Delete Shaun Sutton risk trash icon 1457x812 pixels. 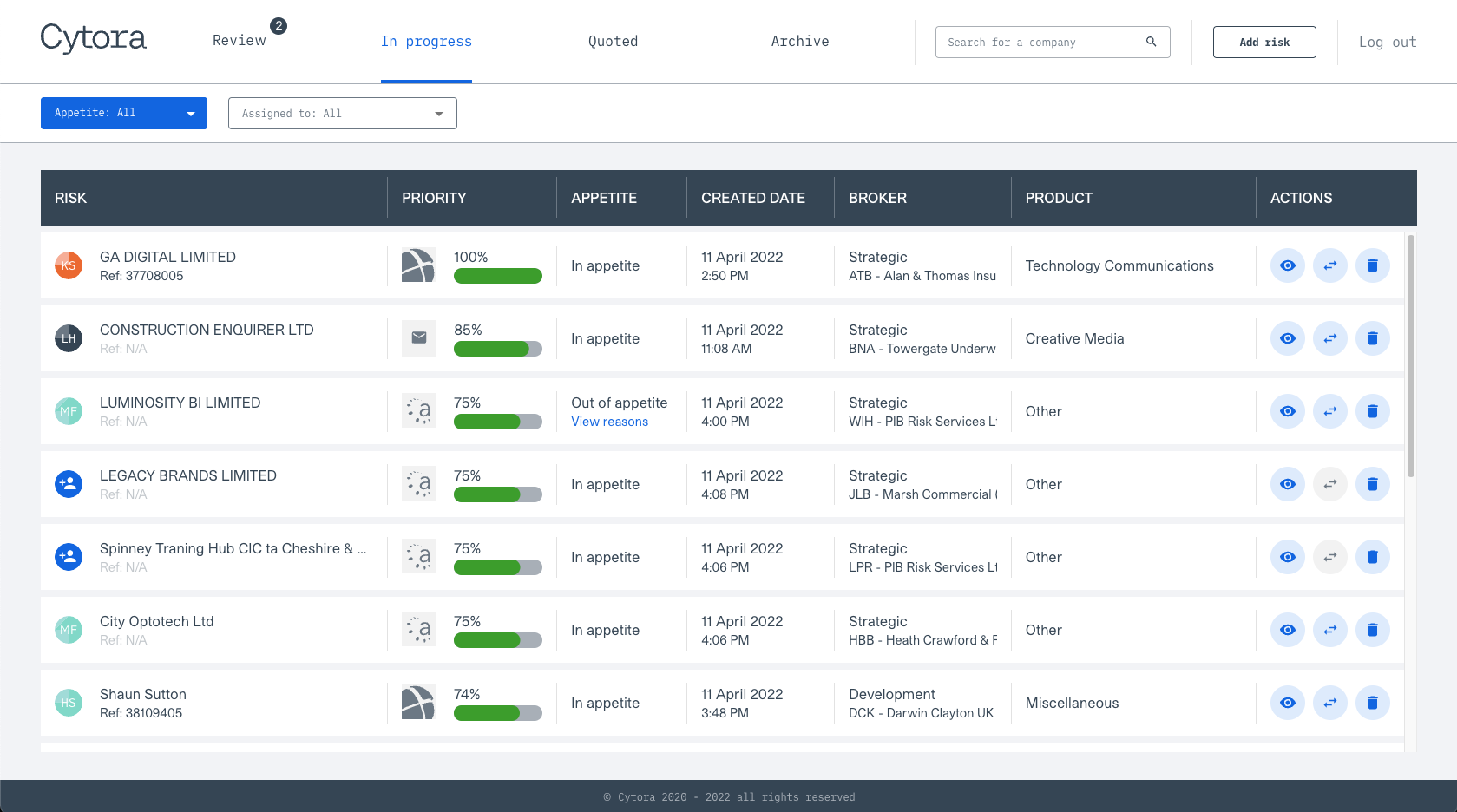coord(1373,703)
